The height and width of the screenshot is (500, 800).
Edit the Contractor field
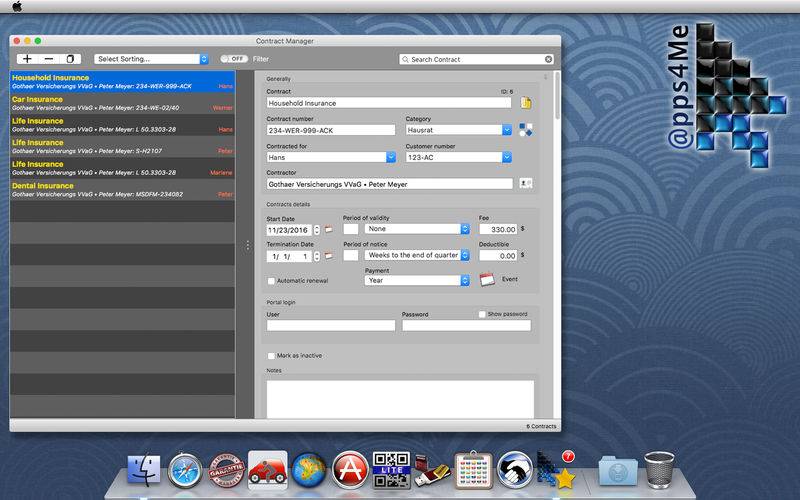pyautogui.click(x=390, y=184)
